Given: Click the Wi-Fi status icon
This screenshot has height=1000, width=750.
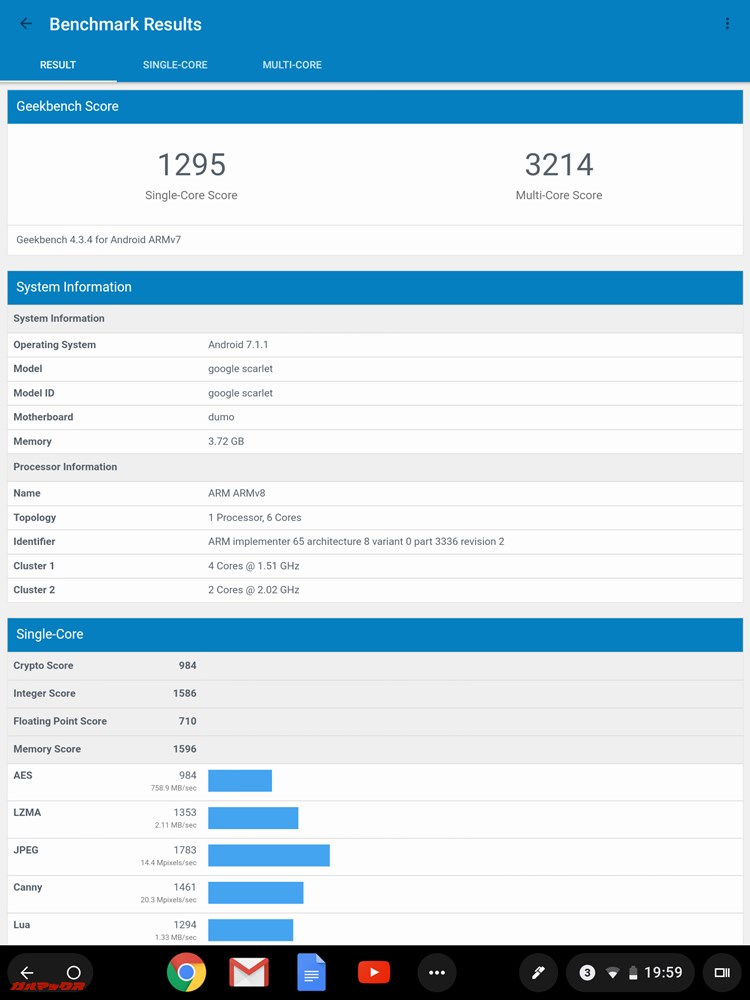Looking at the screenshot, I should click(612, 973).
